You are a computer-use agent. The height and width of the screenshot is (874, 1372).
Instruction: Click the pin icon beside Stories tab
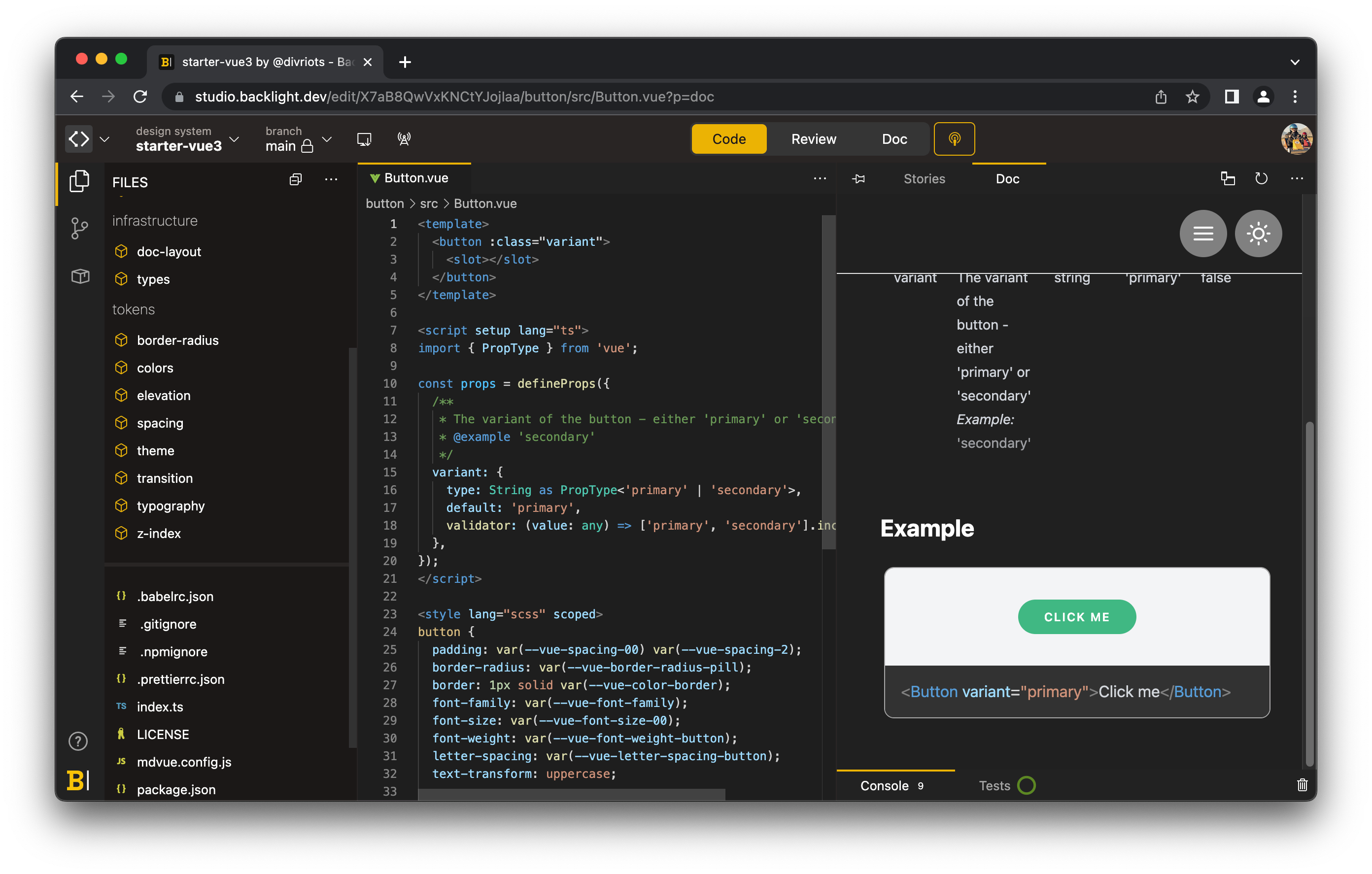[858, 179]
